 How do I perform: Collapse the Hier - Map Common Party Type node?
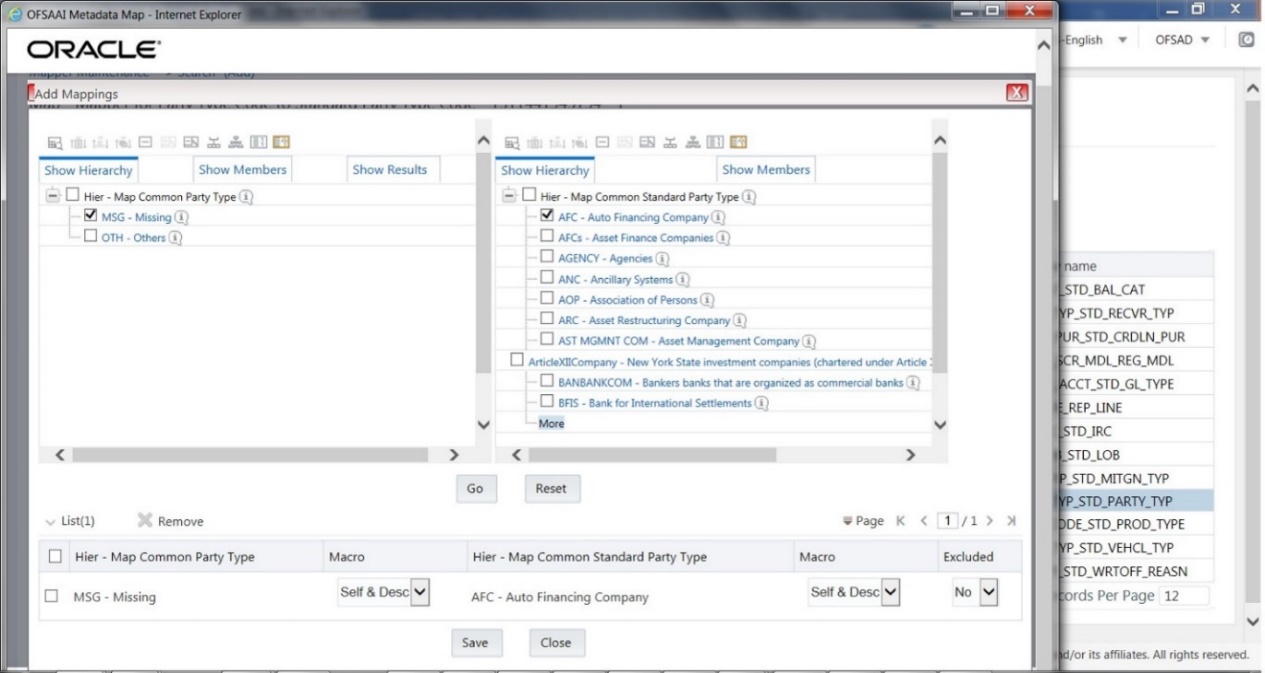(x=52, y=197)
